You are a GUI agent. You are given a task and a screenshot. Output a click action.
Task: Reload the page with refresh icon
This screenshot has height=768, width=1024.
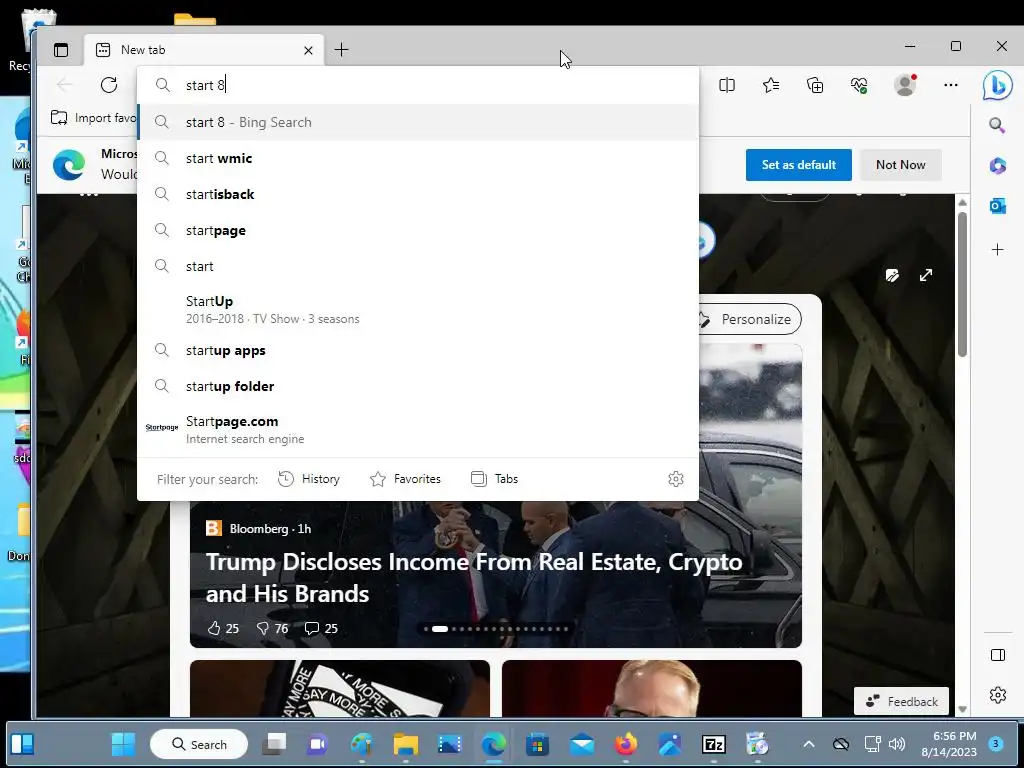[x=109, y=85]
